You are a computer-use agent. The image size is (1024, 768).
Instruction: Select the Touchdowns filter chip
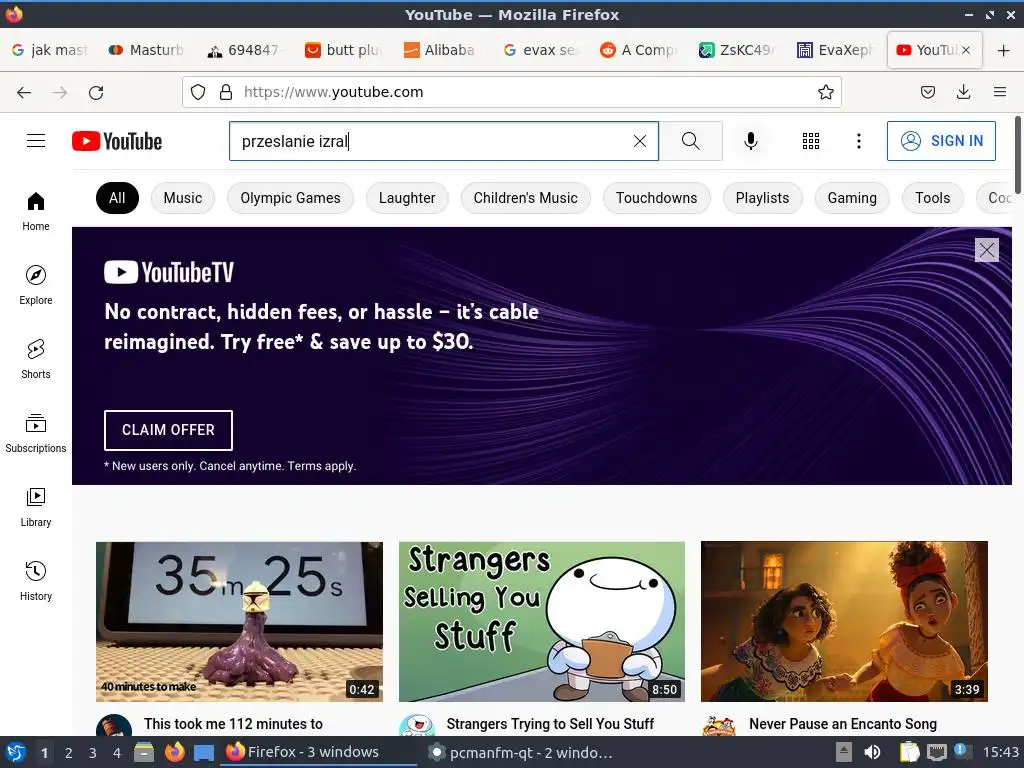coord(656,198)
